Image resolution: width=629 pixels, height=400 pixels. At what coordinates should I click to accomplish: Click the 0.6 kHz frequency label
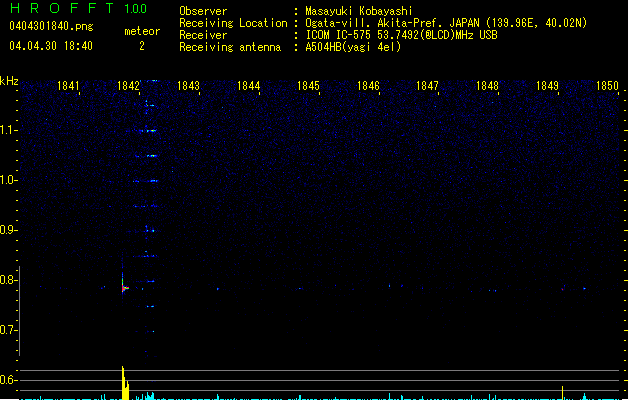[8, 380]
